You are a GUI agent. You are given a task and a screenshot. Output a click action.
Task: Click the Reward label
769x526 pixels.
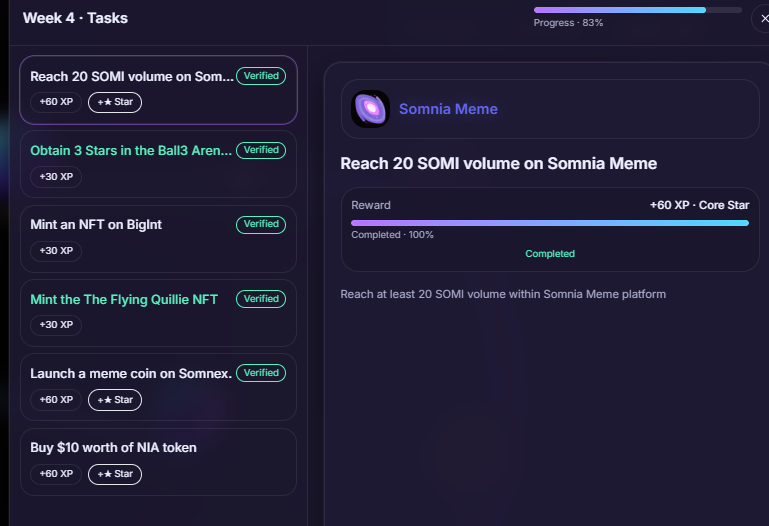click(x=371, y=205)
